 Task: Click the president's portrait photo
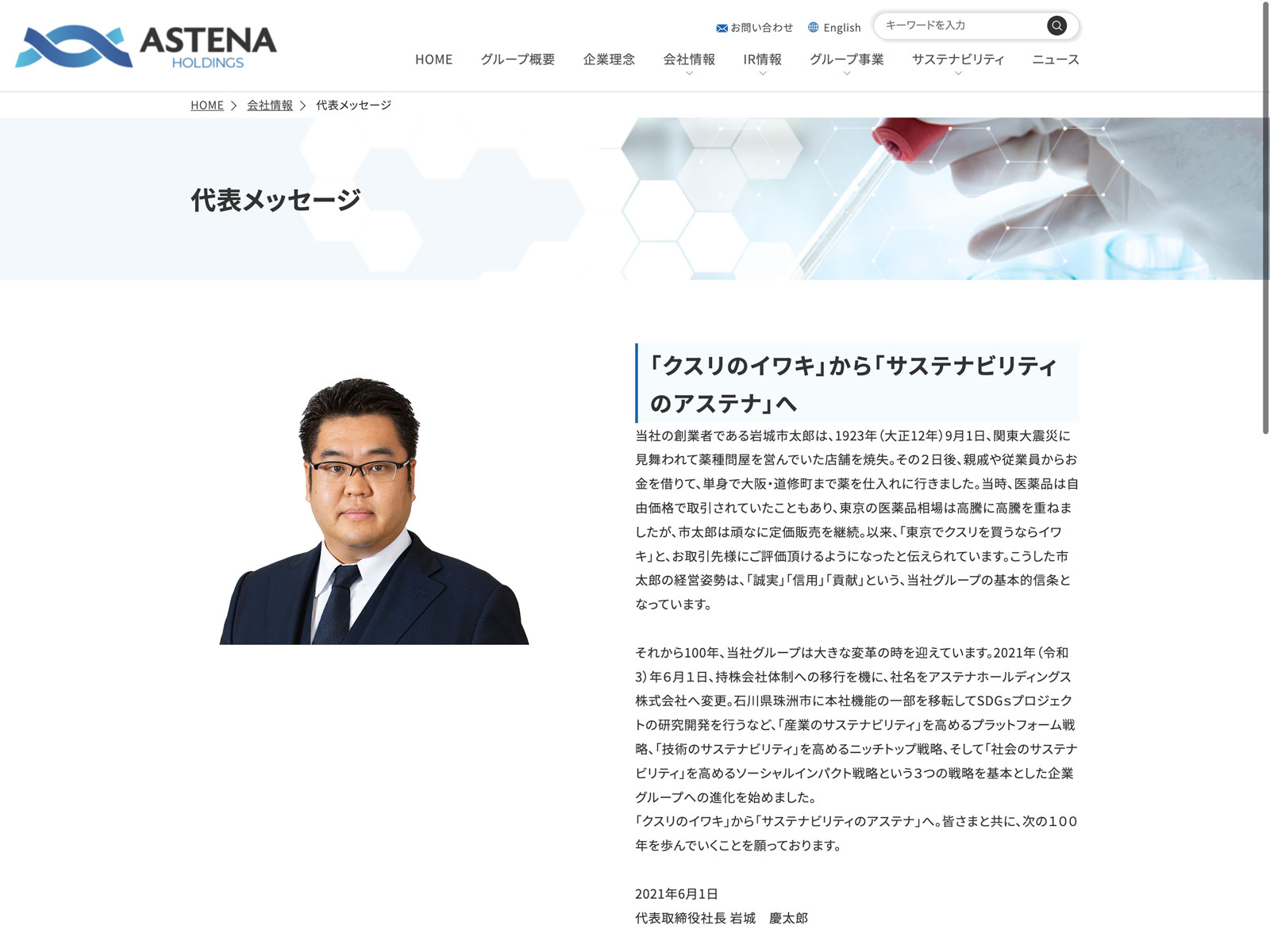(x=374, y=510)
